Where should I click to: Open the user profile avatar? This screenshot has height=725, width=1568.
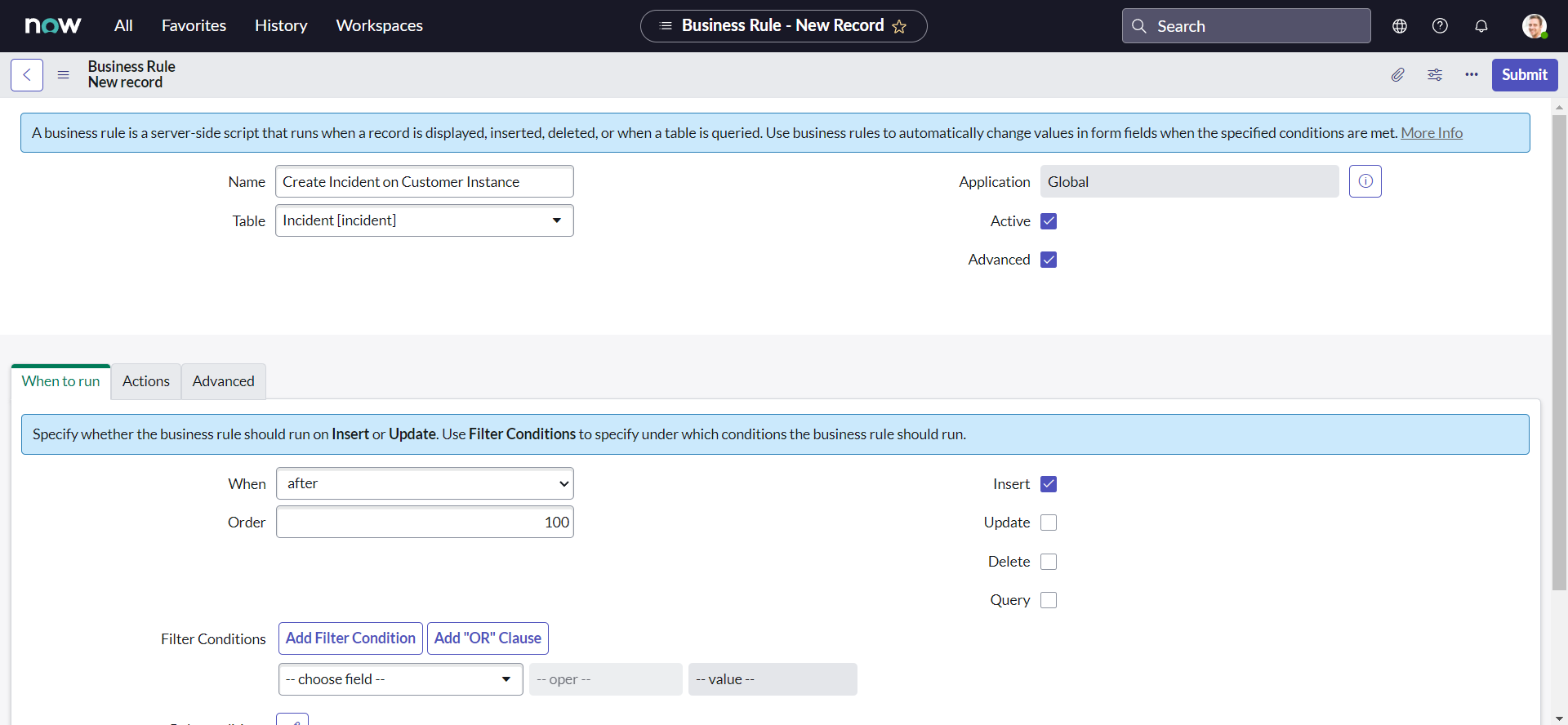click(1535, 26)
